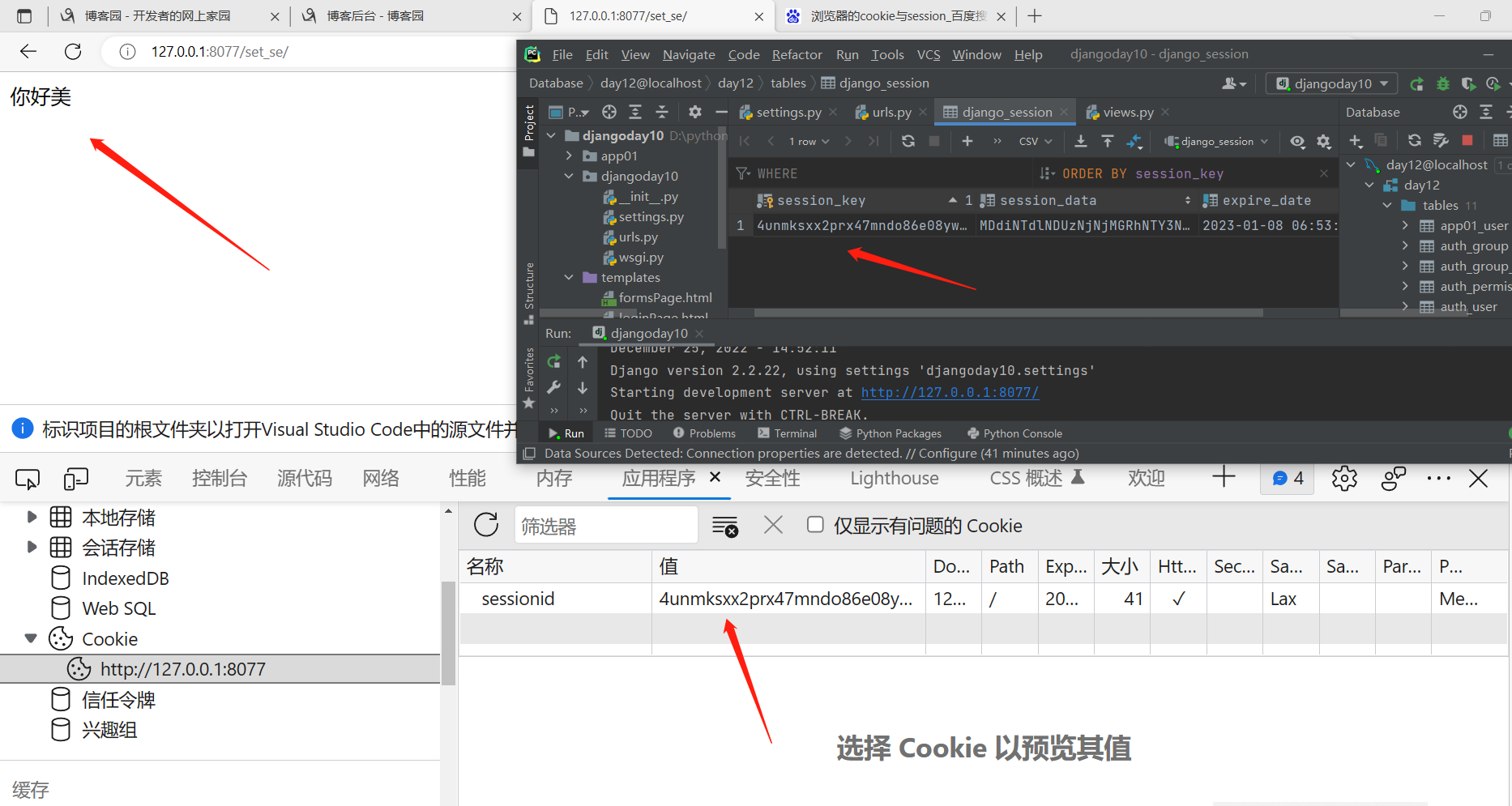
Task: Click the site information icon in address bar
Action: coord(127,52)
